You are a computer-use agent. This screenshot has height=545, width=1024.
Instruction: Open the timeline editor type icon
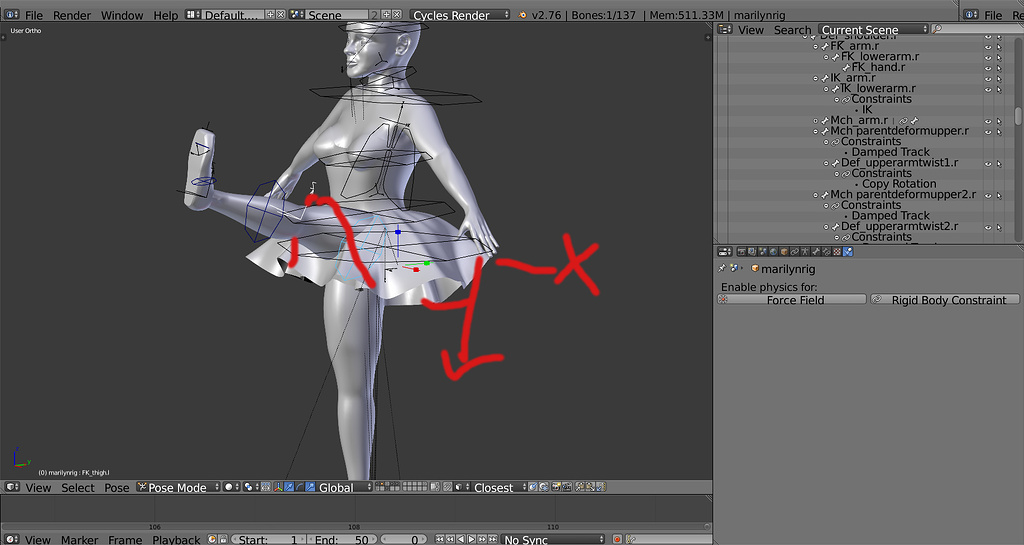point(12,539)
